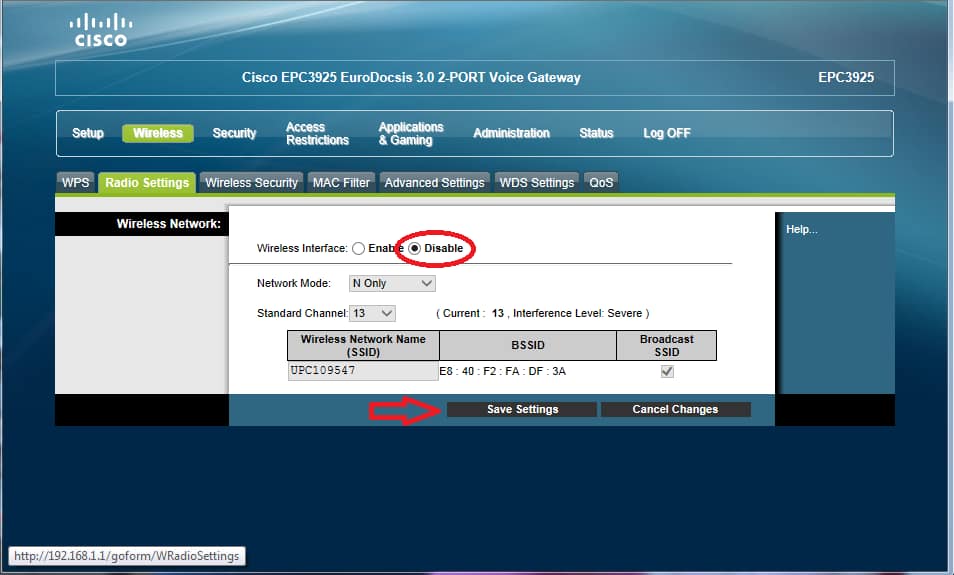Viewport: 954px width, 575px height.
Task: Click the Wireless Network: section heading
Action: coord(169,224)
